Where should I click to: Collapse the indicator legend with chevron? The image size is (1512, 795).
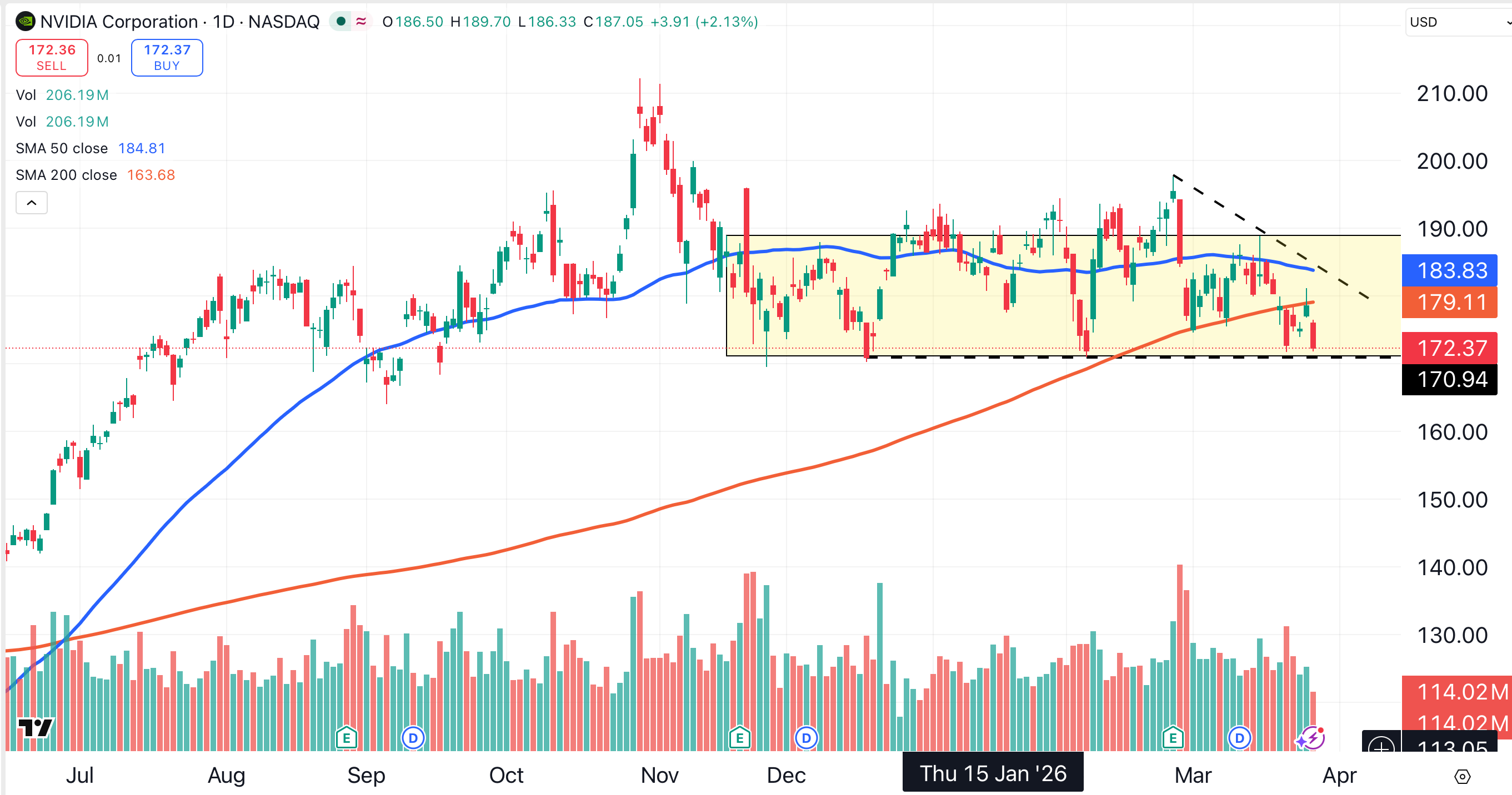32,203
